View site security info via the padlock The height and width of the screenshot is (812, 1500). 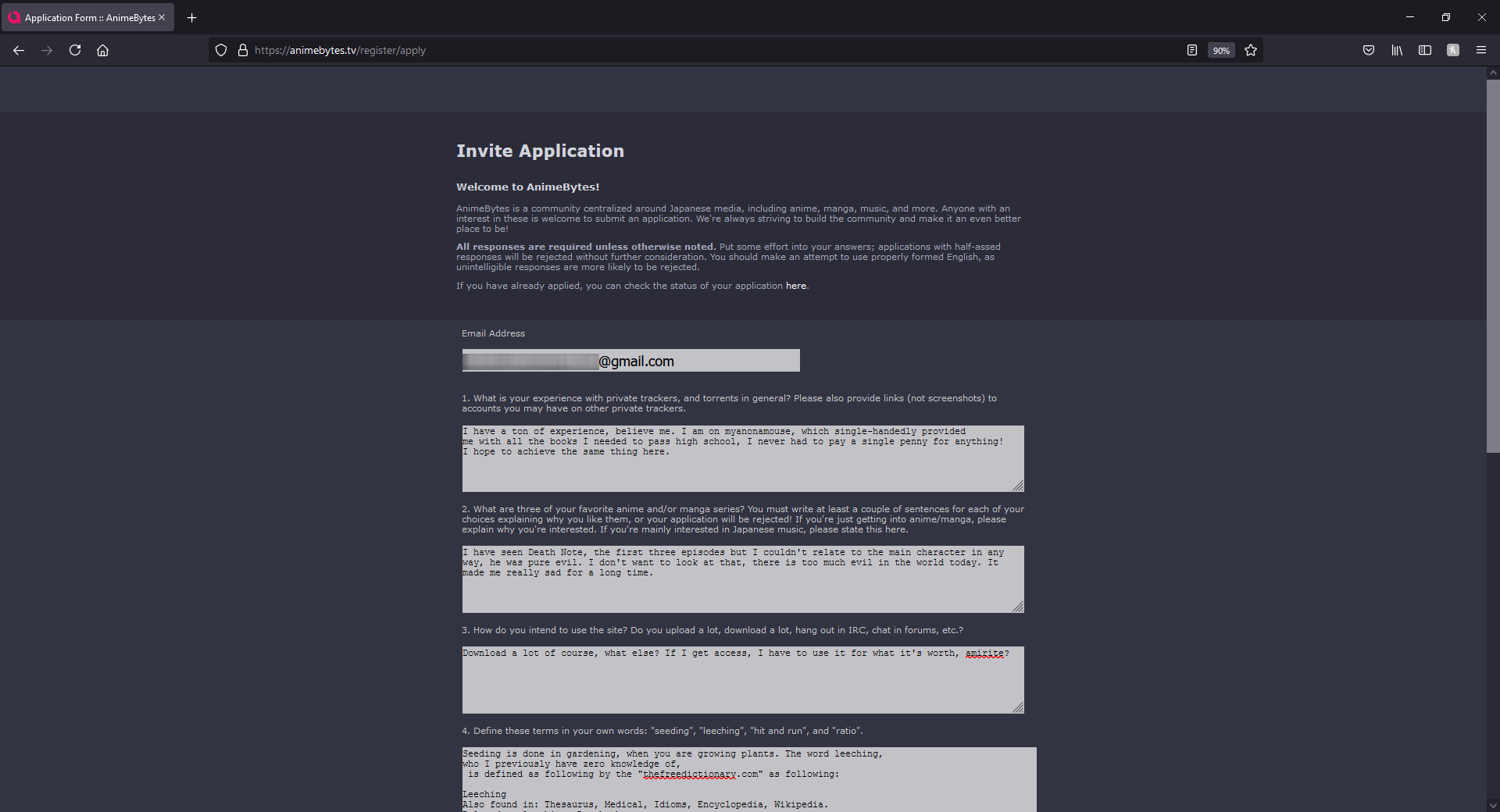pyautogui.click(x=242, y=50)
